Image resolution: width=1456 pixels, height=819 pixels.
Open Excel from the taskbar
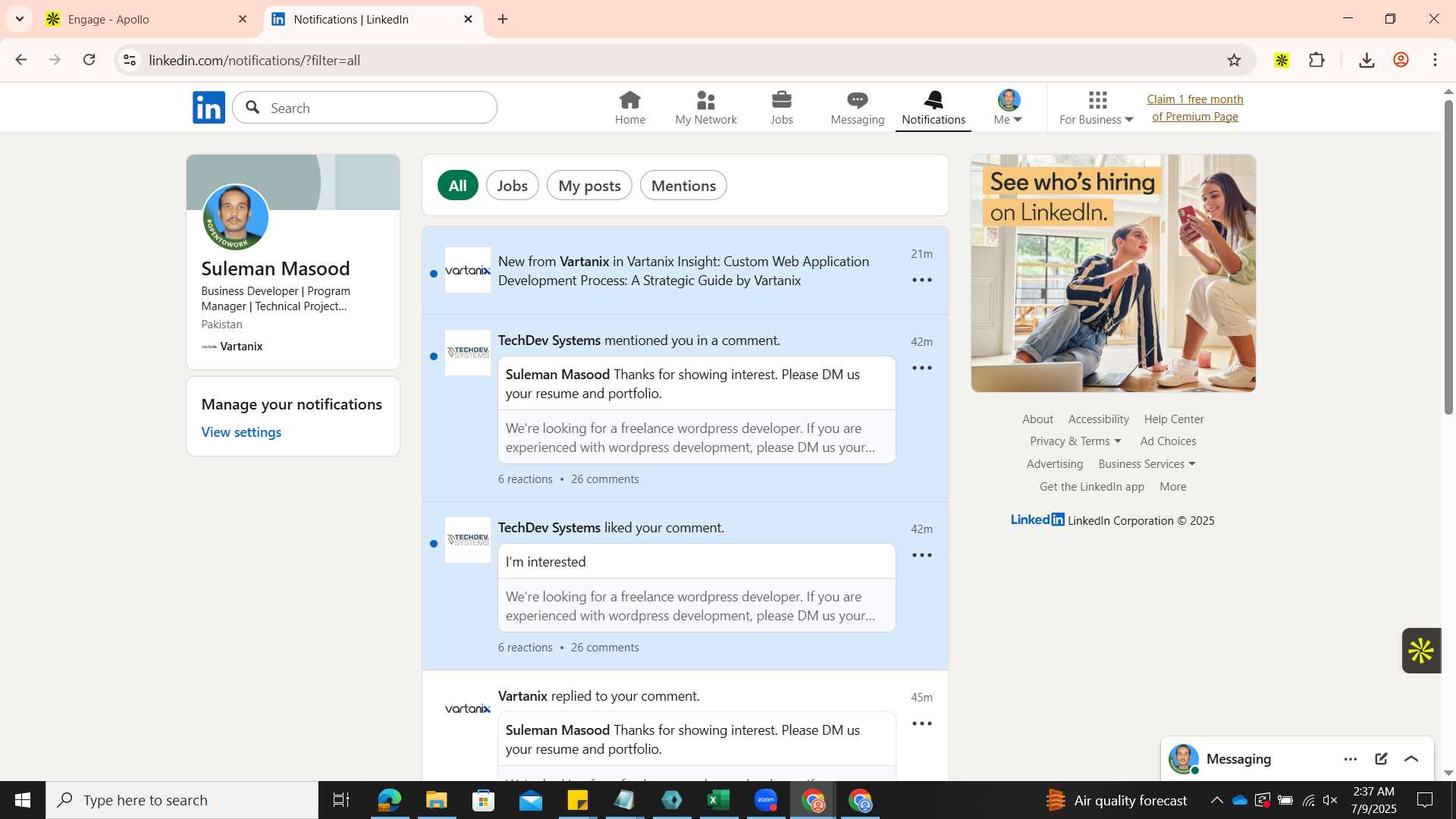coord(718,800)
